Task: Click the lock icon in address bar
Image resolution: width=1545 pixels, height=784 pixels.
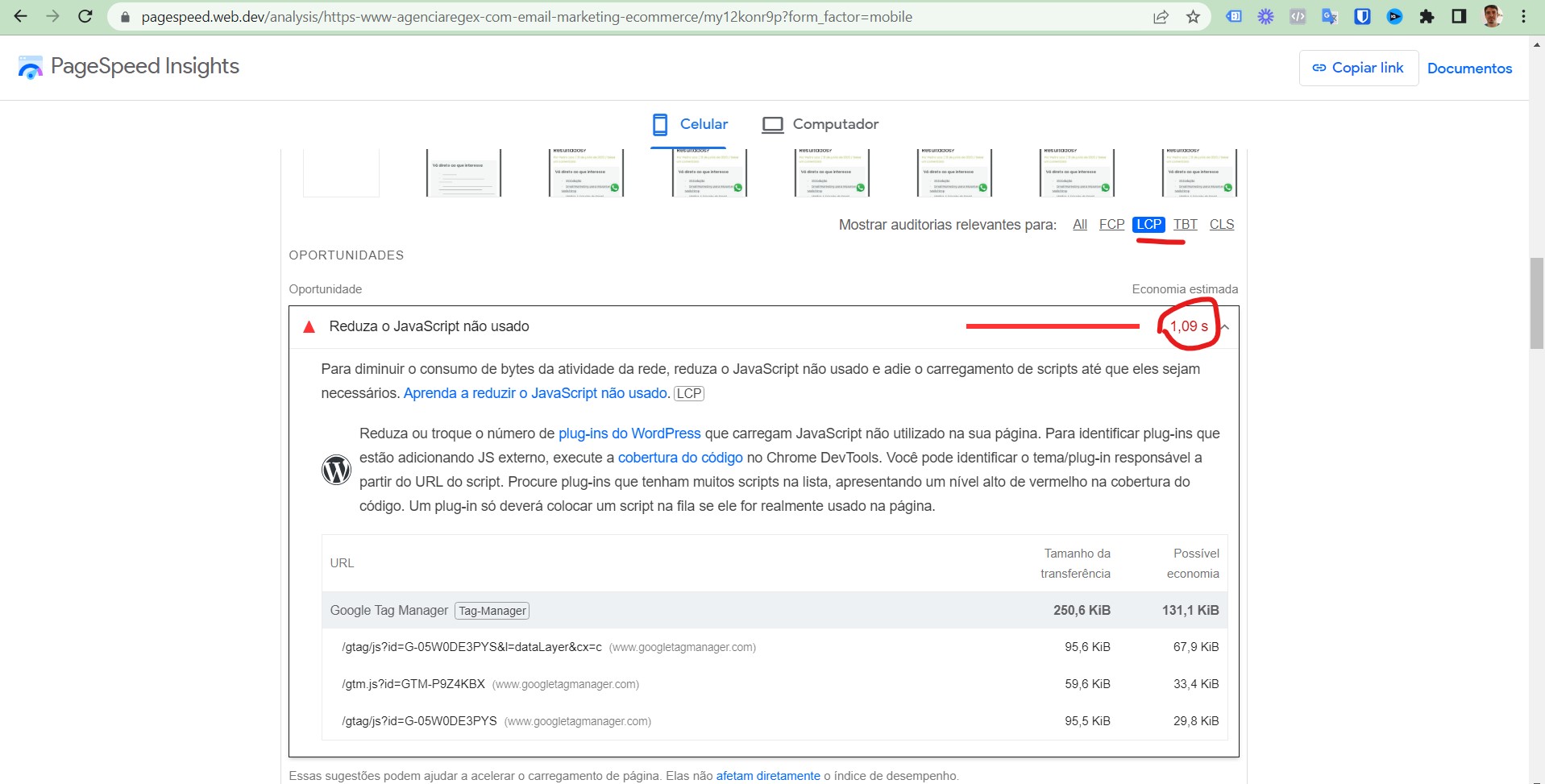Action: 125,17
